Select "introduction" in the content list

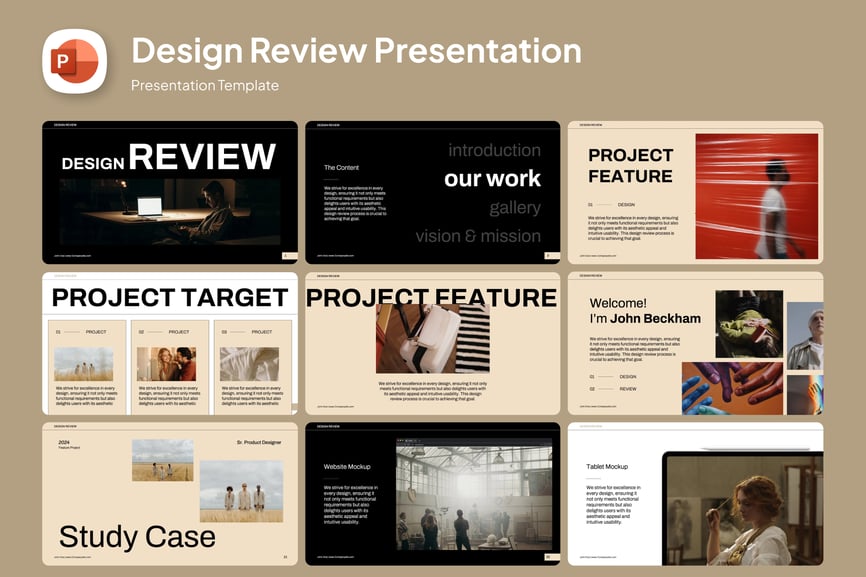point(494,150)
